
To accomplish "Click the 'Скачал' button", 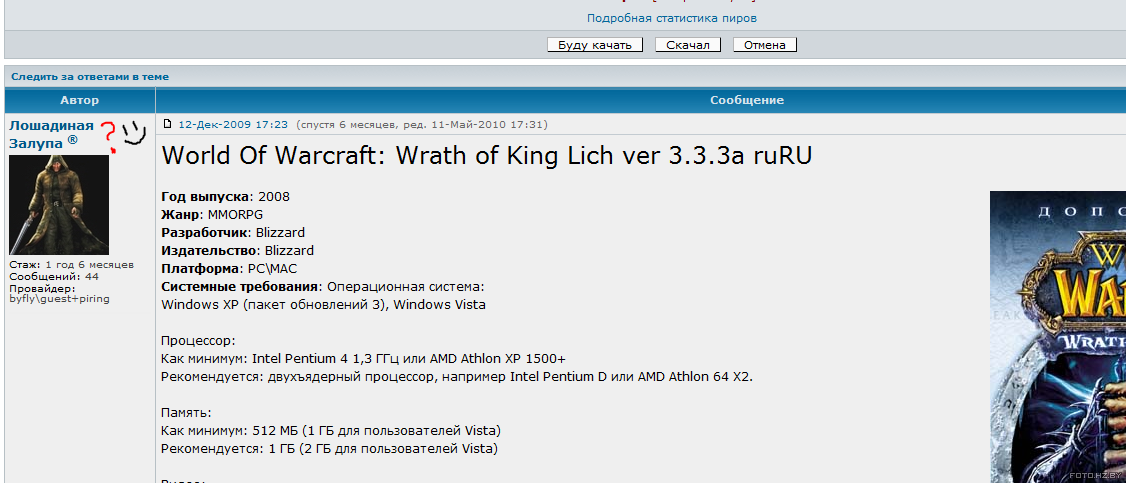I will tap(688, 45).
